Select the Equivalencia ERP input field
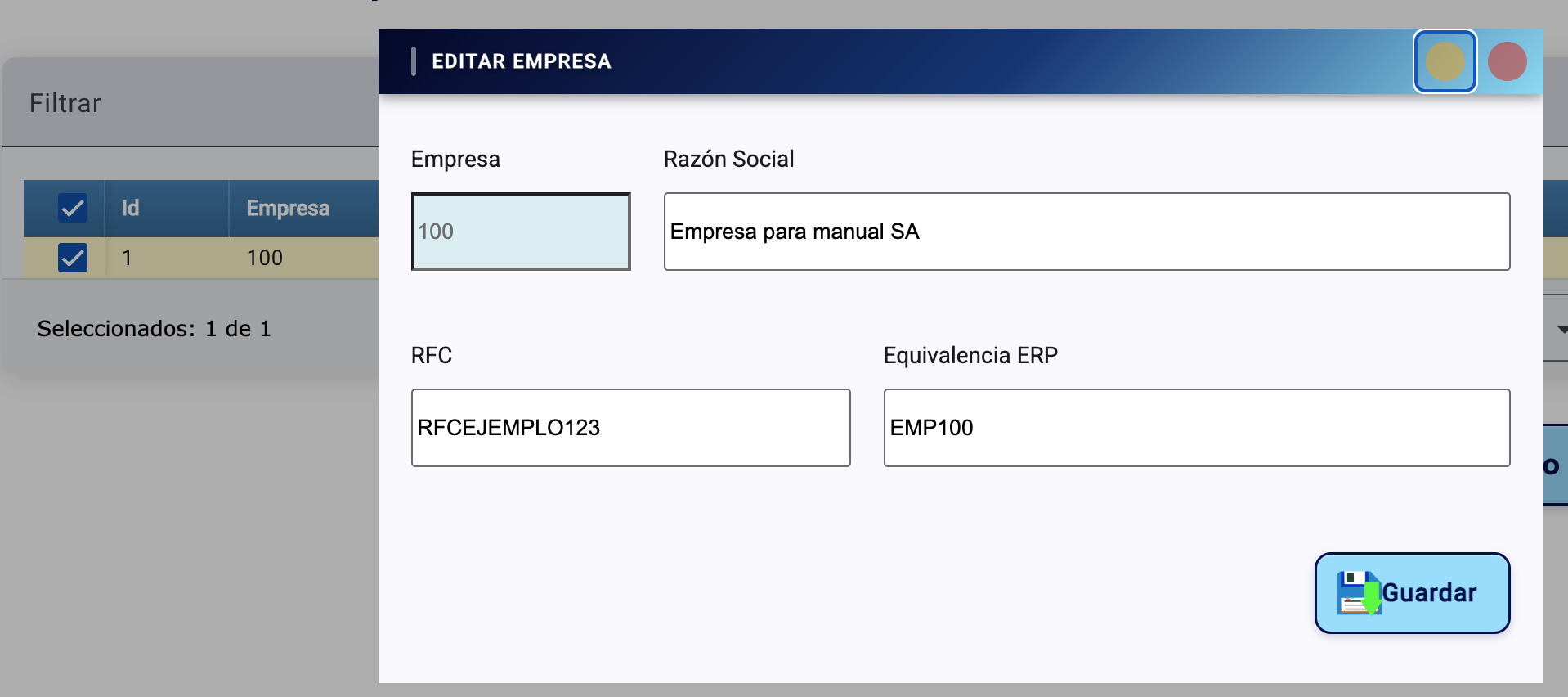The image size is (1568, 697). point(1196,428)
